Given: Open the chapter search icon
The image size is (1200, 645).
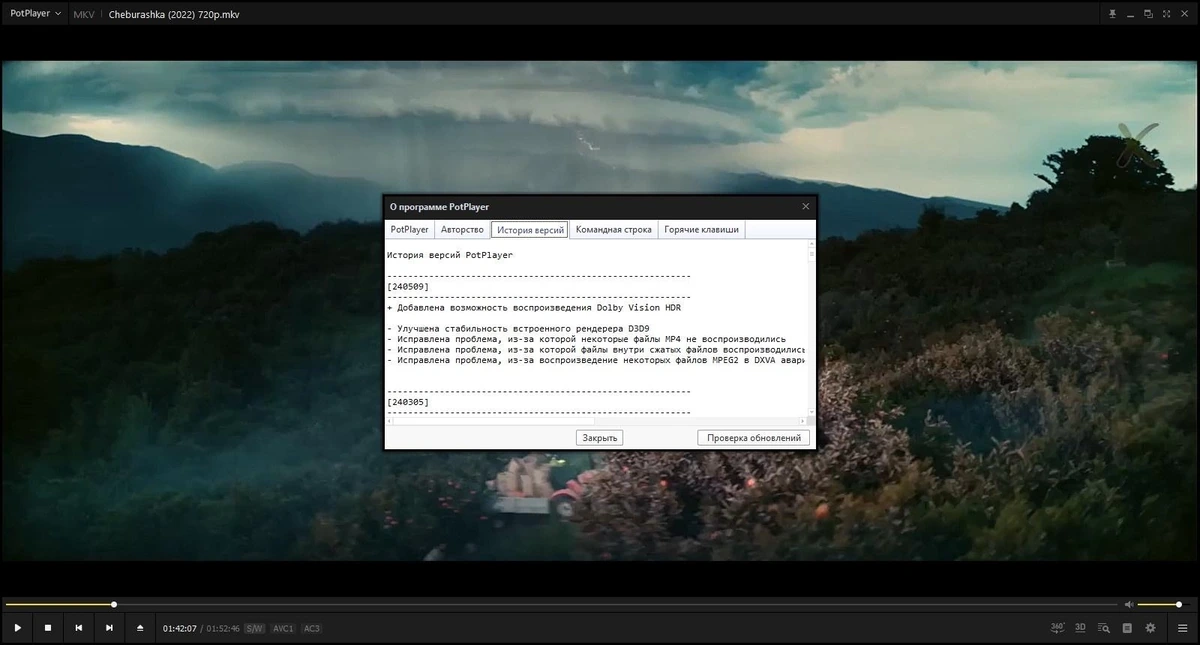Looking at the screenshot, I should [1104, 628].
